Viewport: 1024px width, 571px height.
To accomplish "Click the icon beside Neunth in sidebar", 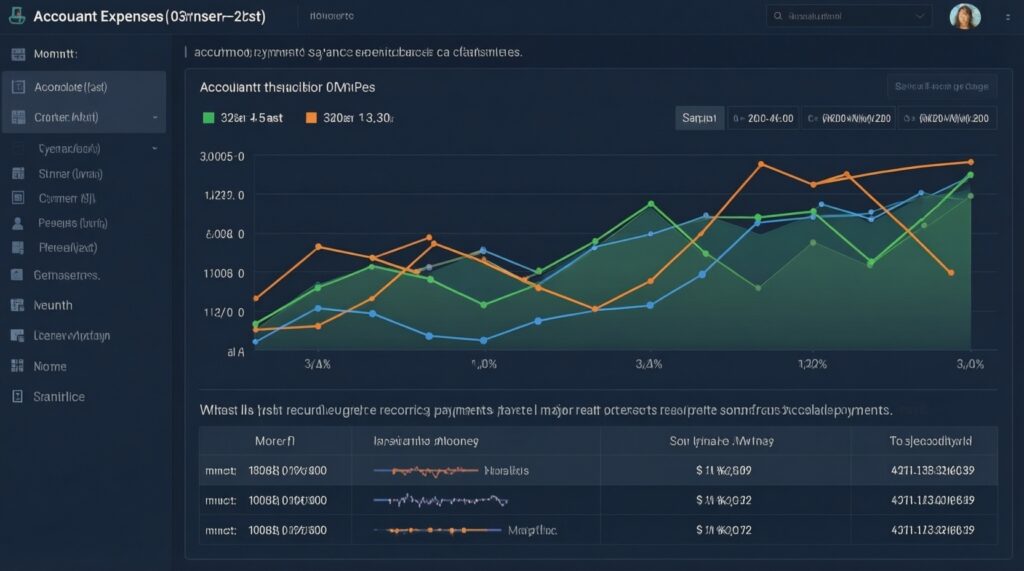I will pyautogui.click(x=17, y=305).
